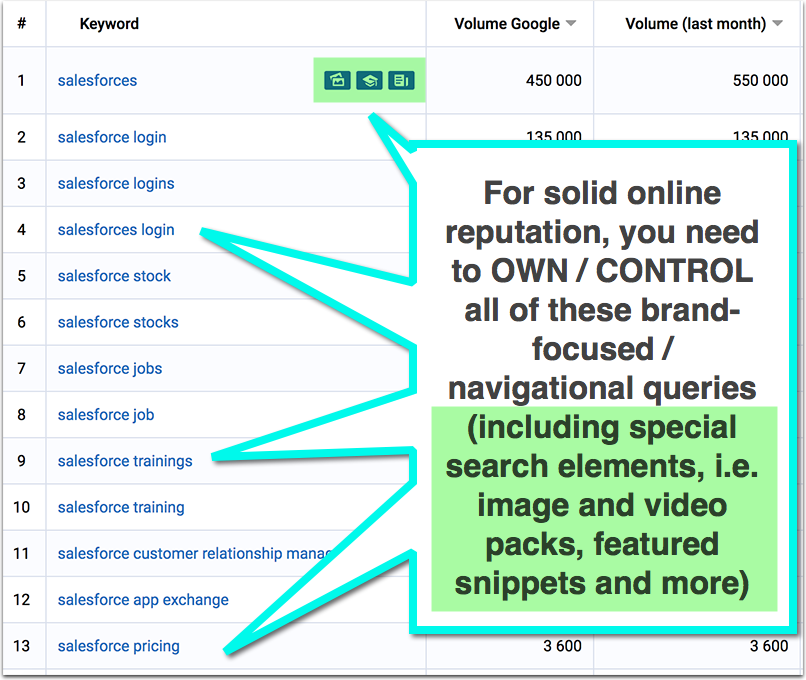Select the 'salesforces login' keyword link
The height and width of the screenshot is (680, 806).
(116, 230)
